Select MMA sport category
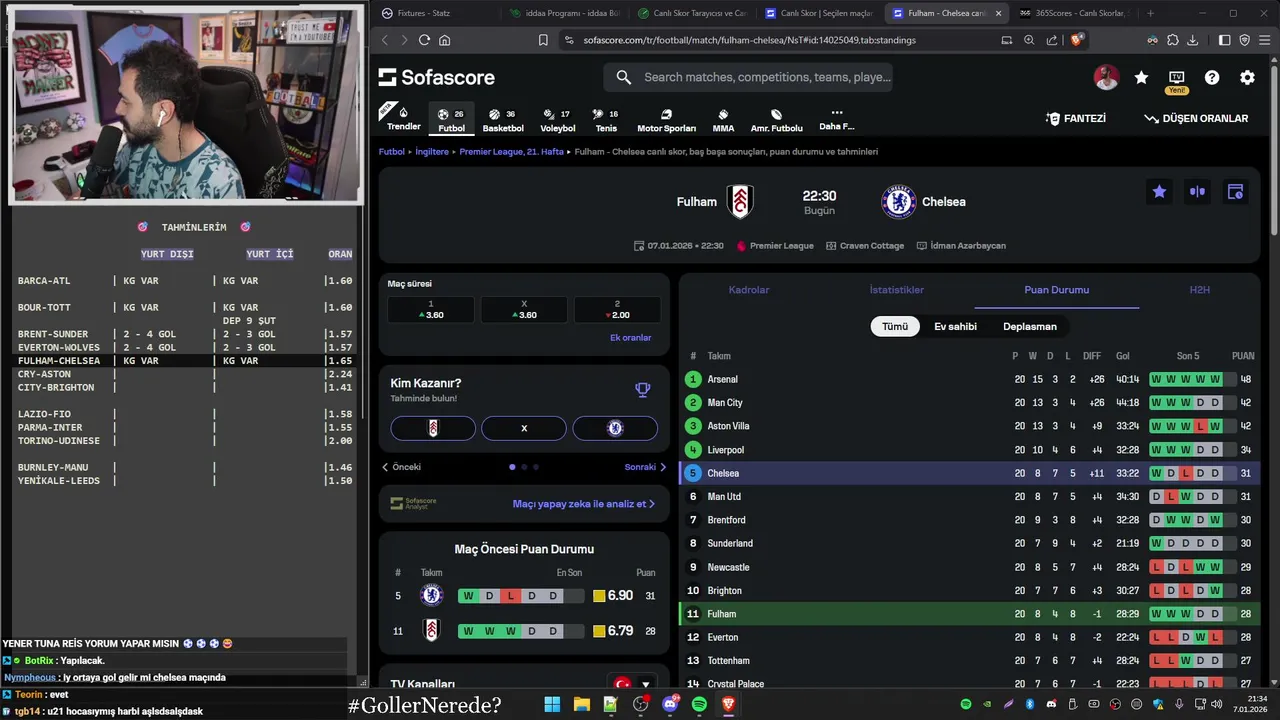Image resolution: width=1280 pixels, height=720 pixels. (723, 120)
